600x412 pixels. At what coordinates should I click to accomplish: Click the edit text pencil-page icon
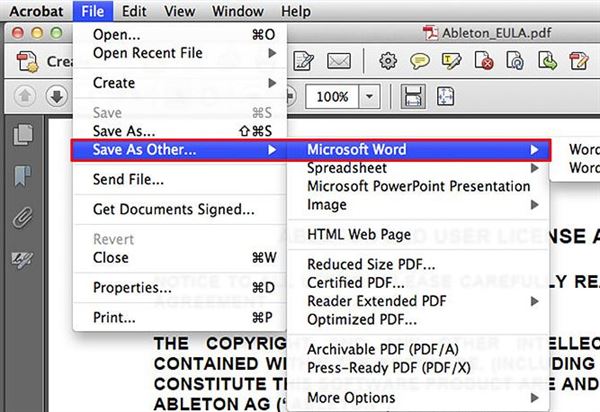(x=303, y=61)
